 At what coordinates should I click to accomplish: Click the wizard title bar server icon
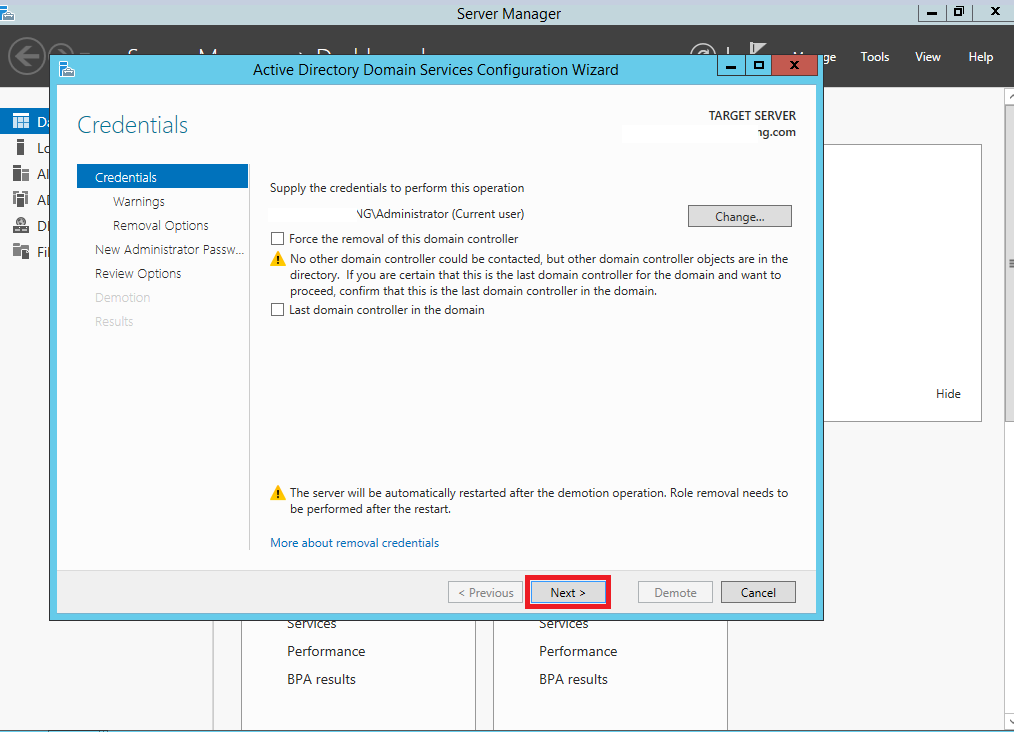pyautogui.click(x=66, y=69)
